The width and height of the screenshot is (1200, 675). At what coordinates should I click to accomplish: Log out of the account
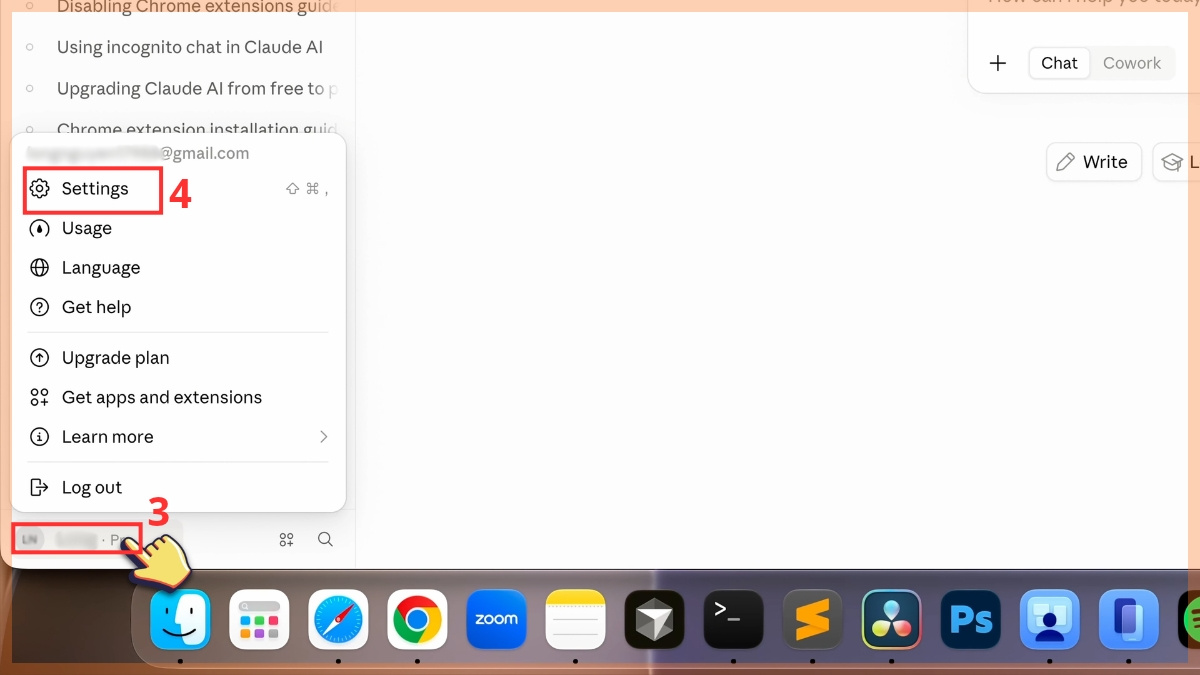click(178, 487)
